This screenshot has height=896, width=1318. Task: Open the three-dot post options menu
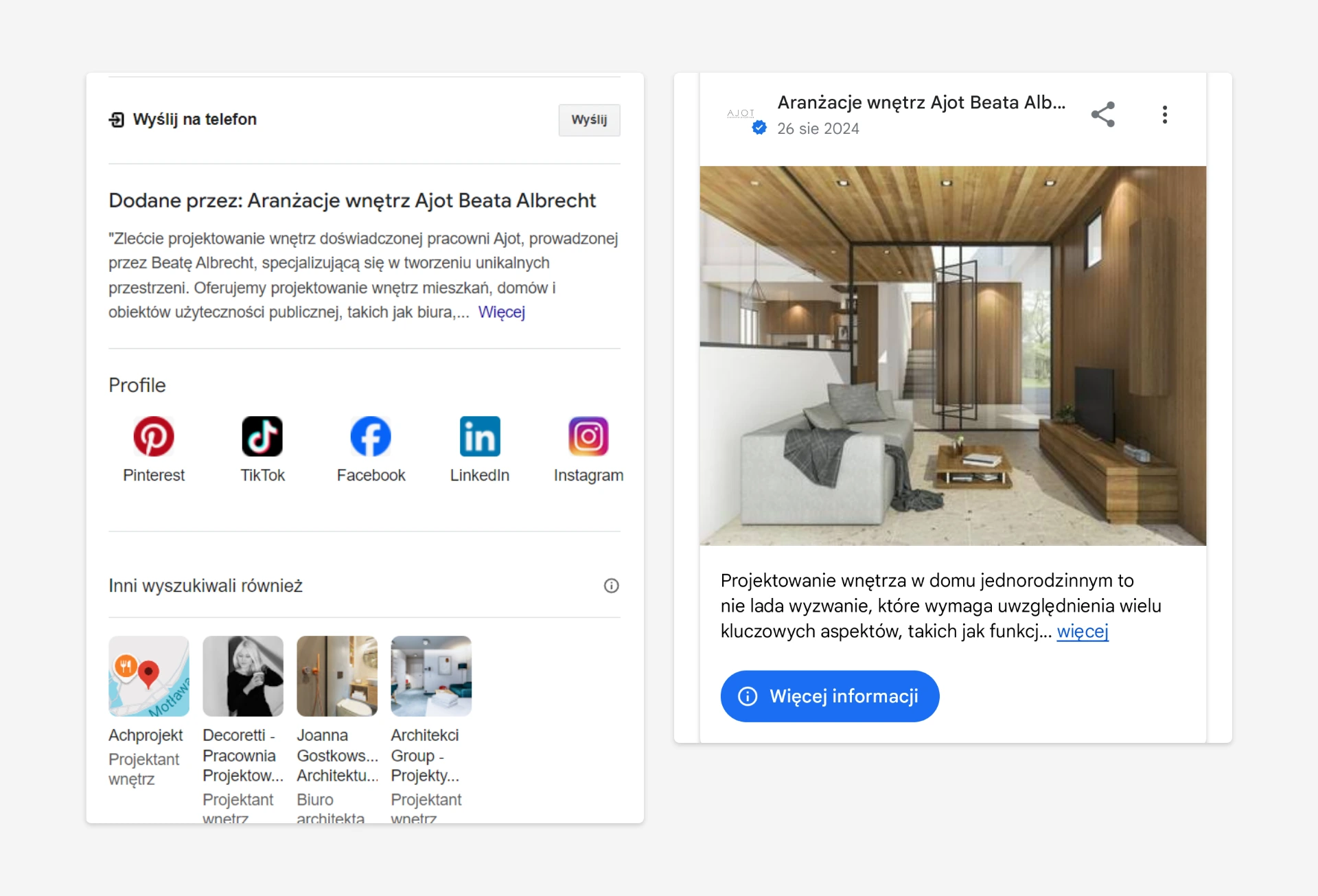coord(1165,115)
